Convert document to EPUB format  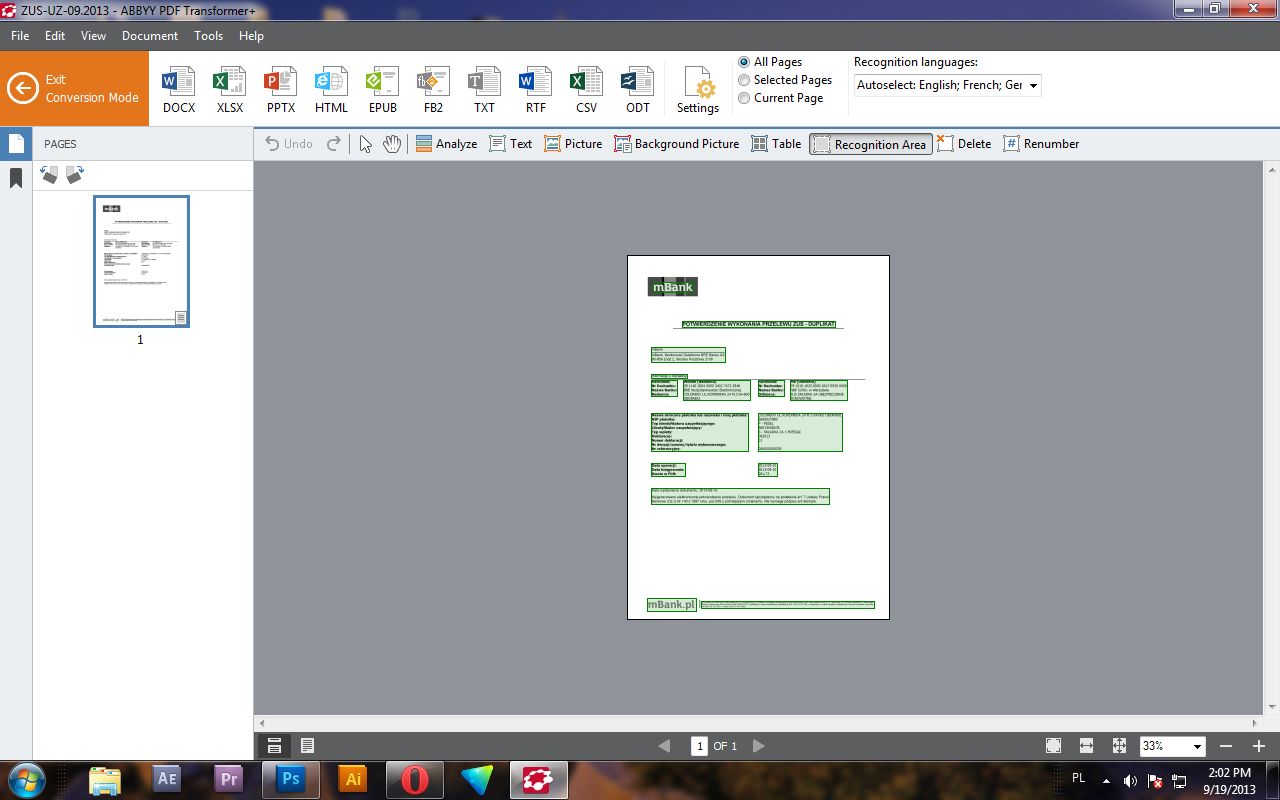point(382,90)
